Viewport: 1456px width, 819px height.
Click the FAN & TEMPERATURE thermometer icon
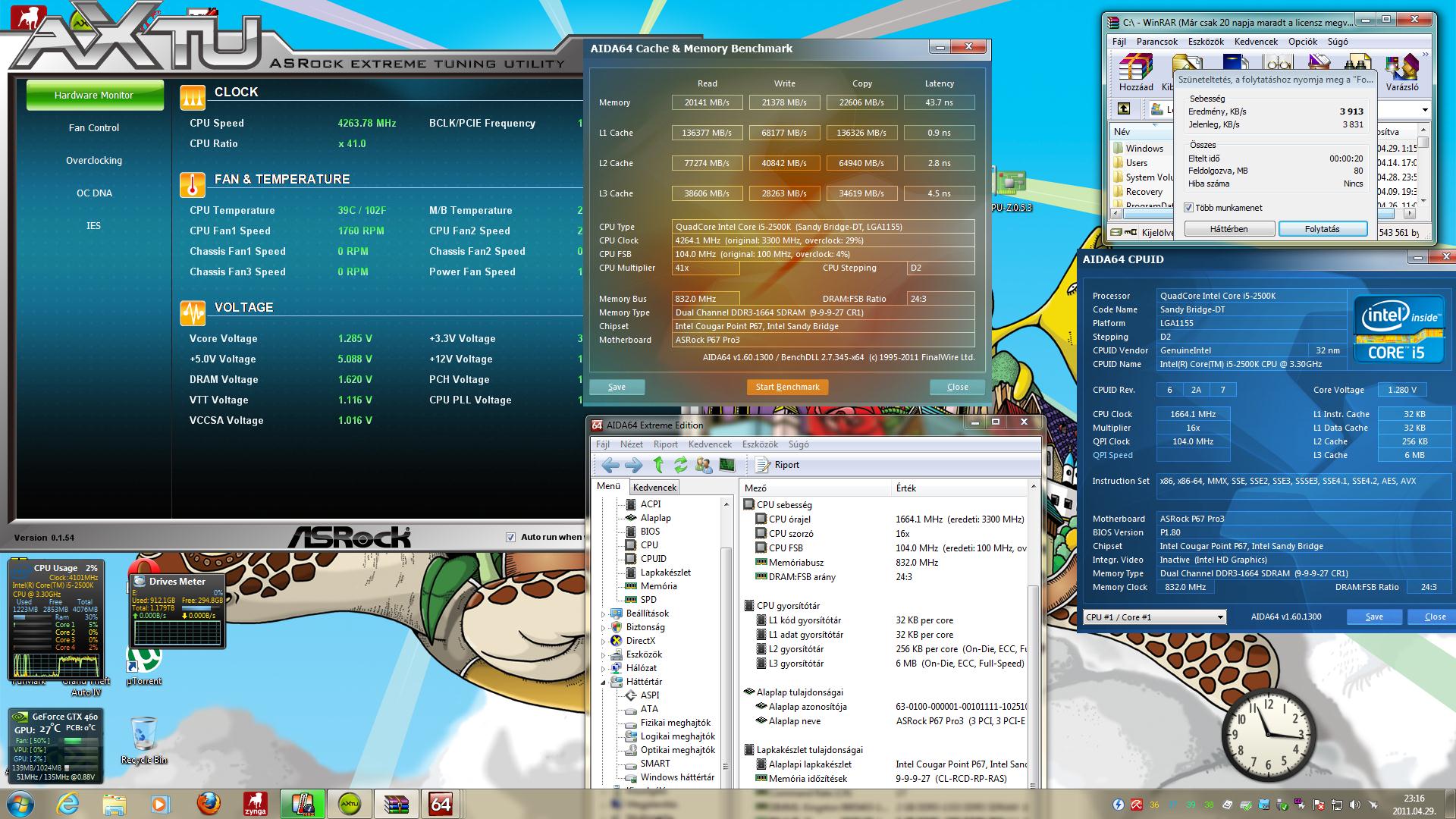[x=193, y=184]
